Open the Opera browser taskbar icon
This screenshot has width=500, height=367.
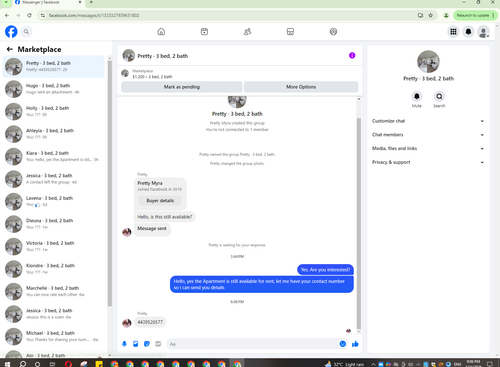pyautogui.click(x=69, y=364)
